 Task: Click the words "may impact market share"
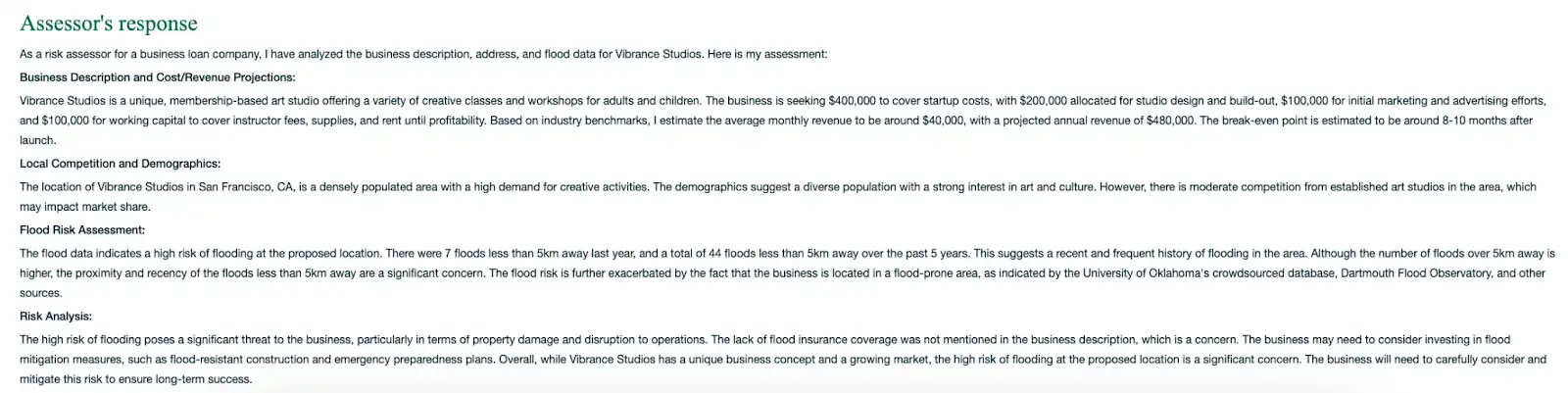click(86, 207)
